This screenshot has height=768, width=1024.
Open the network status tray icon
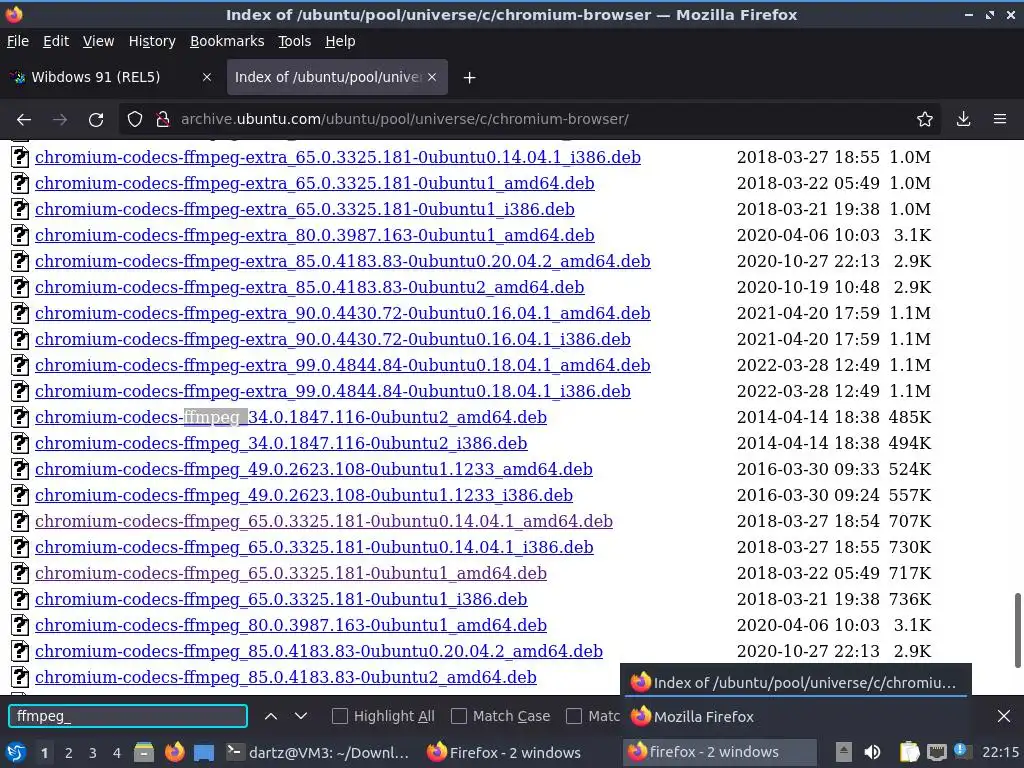(x=936, y=752)
